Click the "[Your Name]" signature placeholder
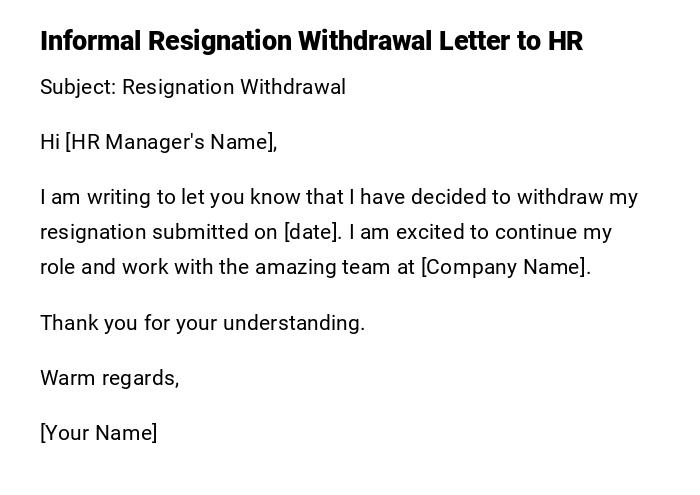The image size is (700, 495). (x=99, y=433)
